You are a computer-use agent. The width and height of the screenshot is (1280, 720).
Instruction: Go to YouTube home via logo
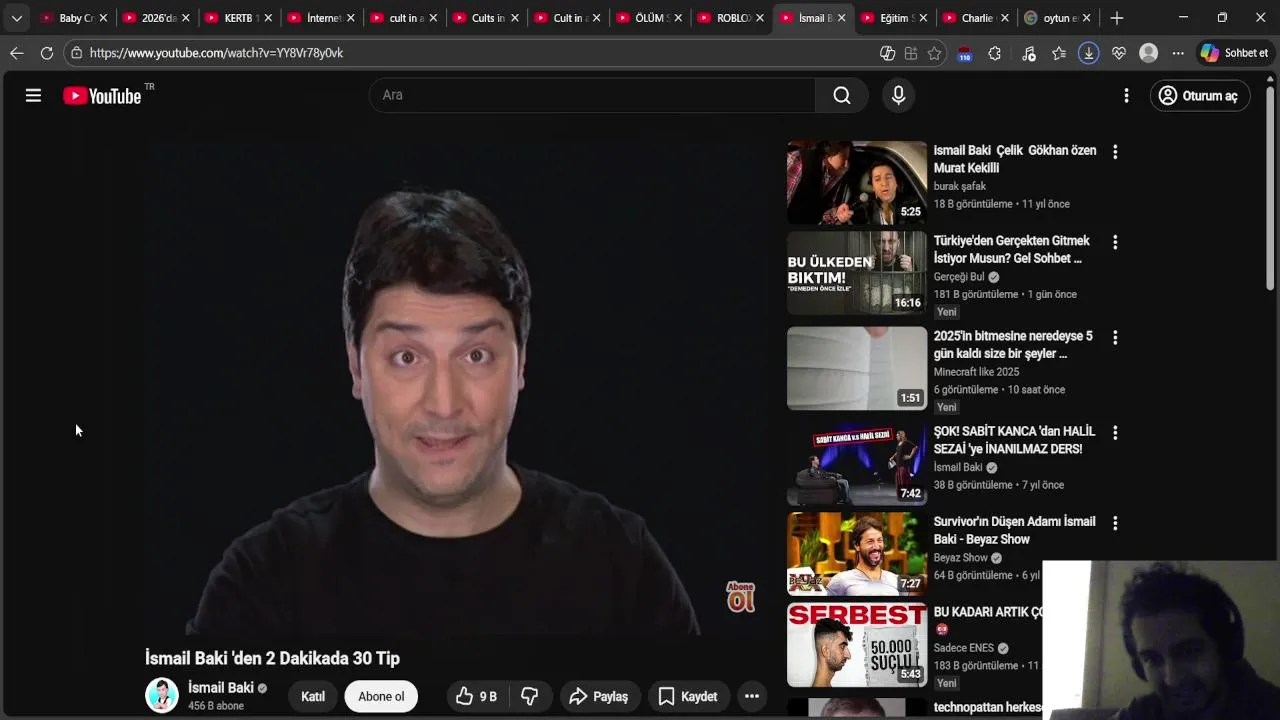(102, 96)
